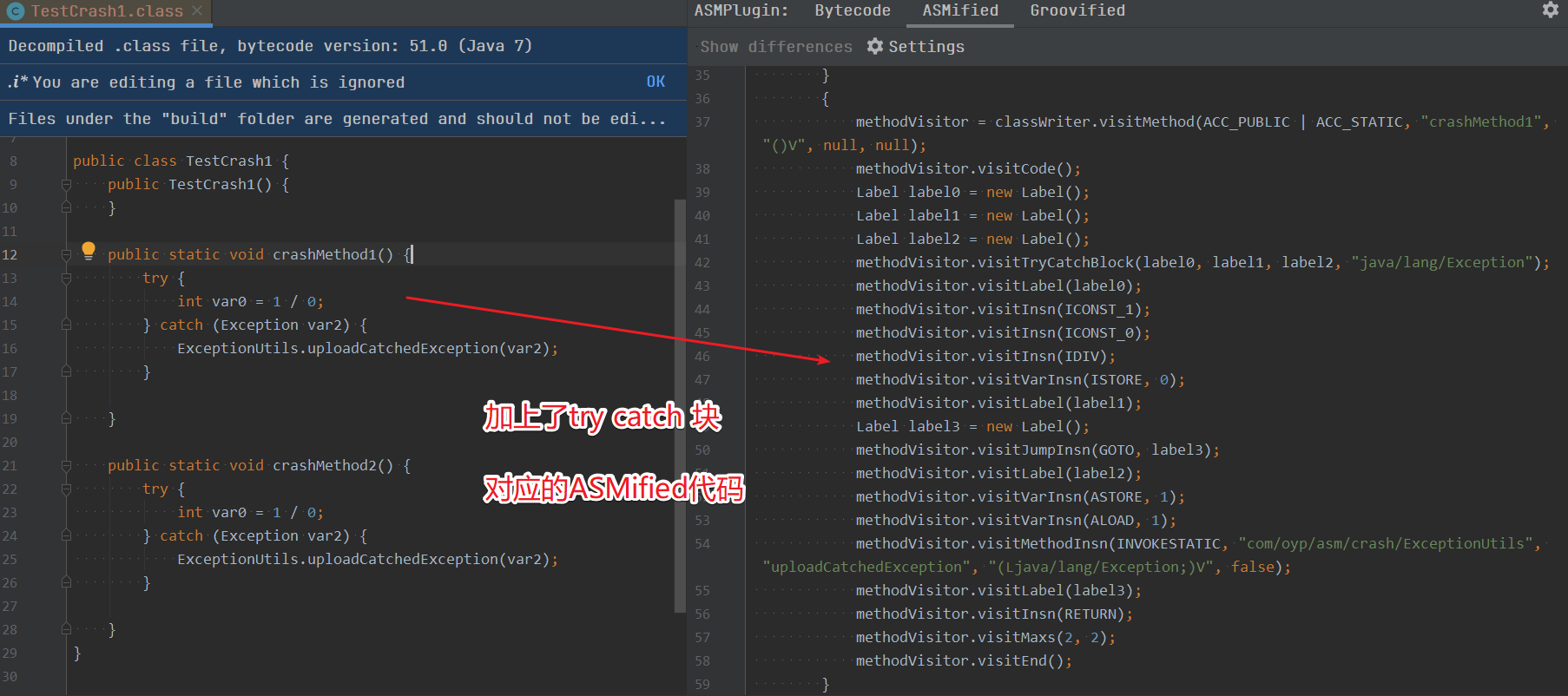Open ASM plugin Settings label

pyautogui.click(x=926, y=47)
